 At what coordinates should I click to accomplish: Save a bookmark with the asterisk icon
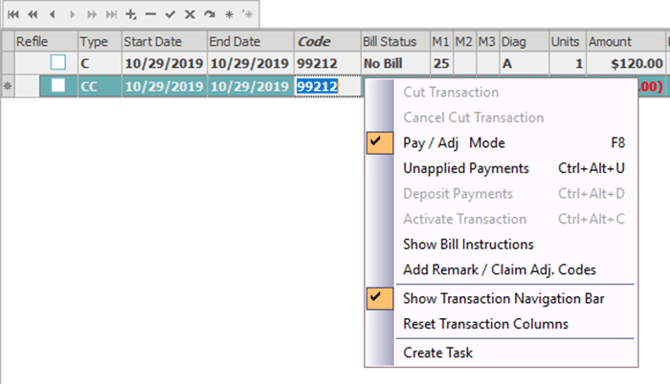click(x=229, y=15)
